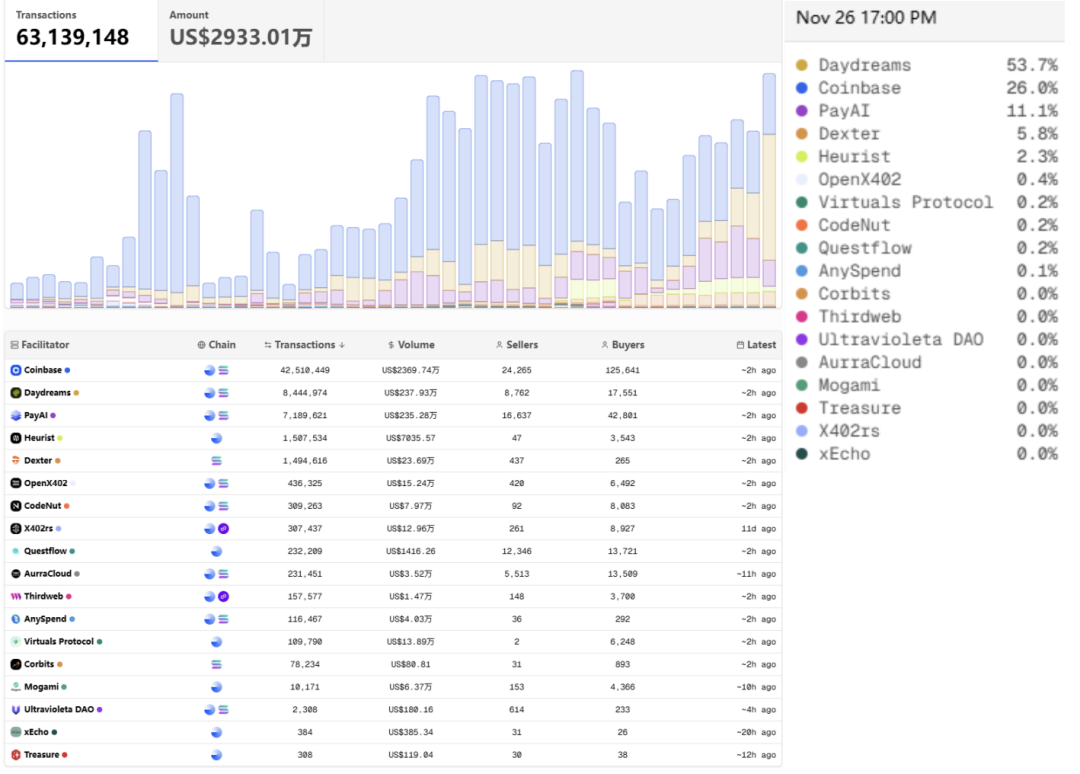Image resolution: width=1080 pixels, height=774 pixels.
Task: Click the Daydreams color dot in legend
Action: tap(802, 66)
